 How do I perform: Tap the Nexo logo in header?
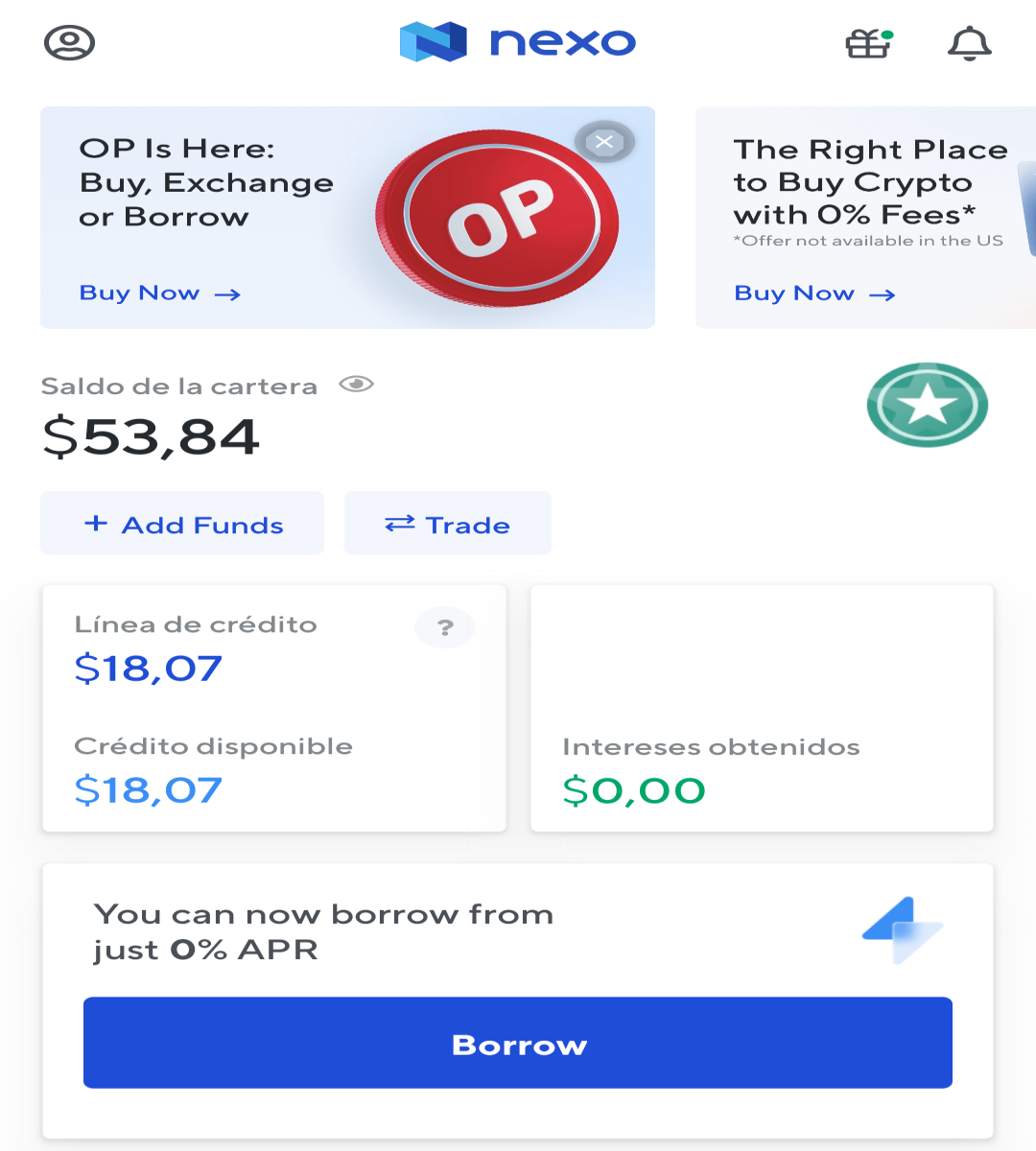pos(518,41)
